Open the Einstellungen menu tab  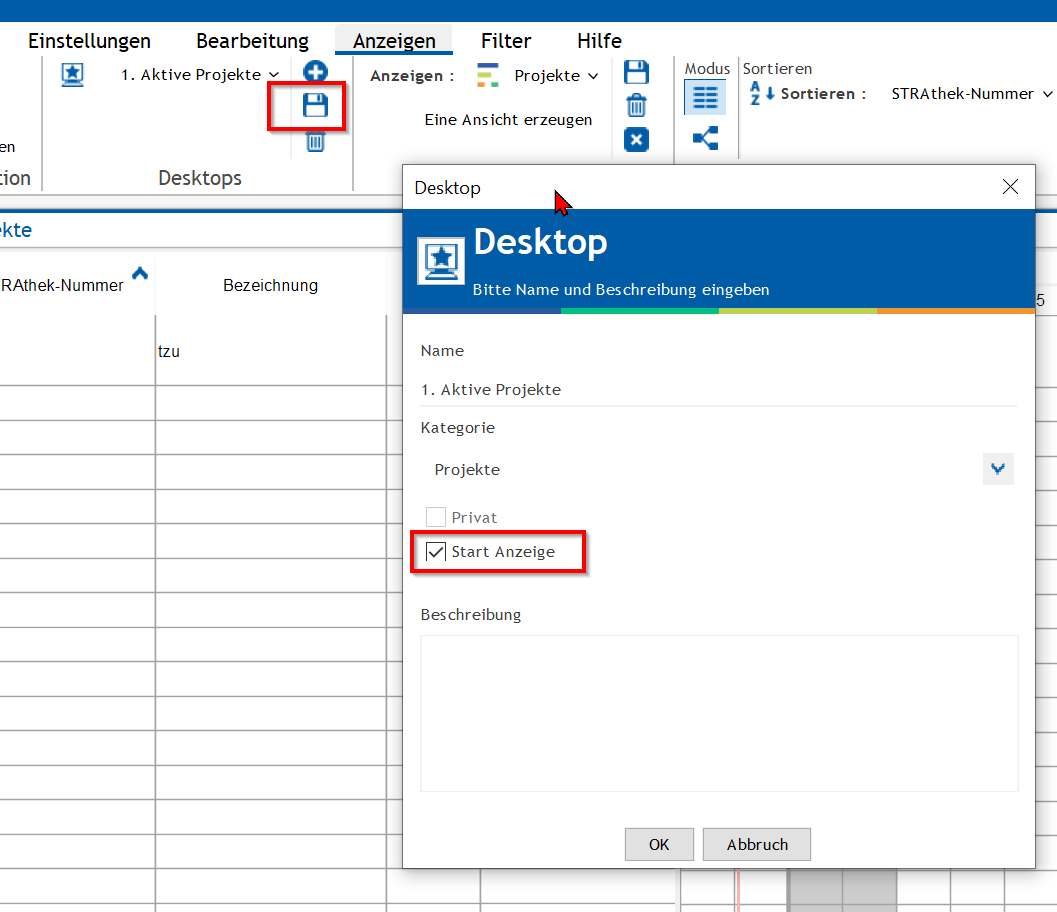[x=89, y=40]
